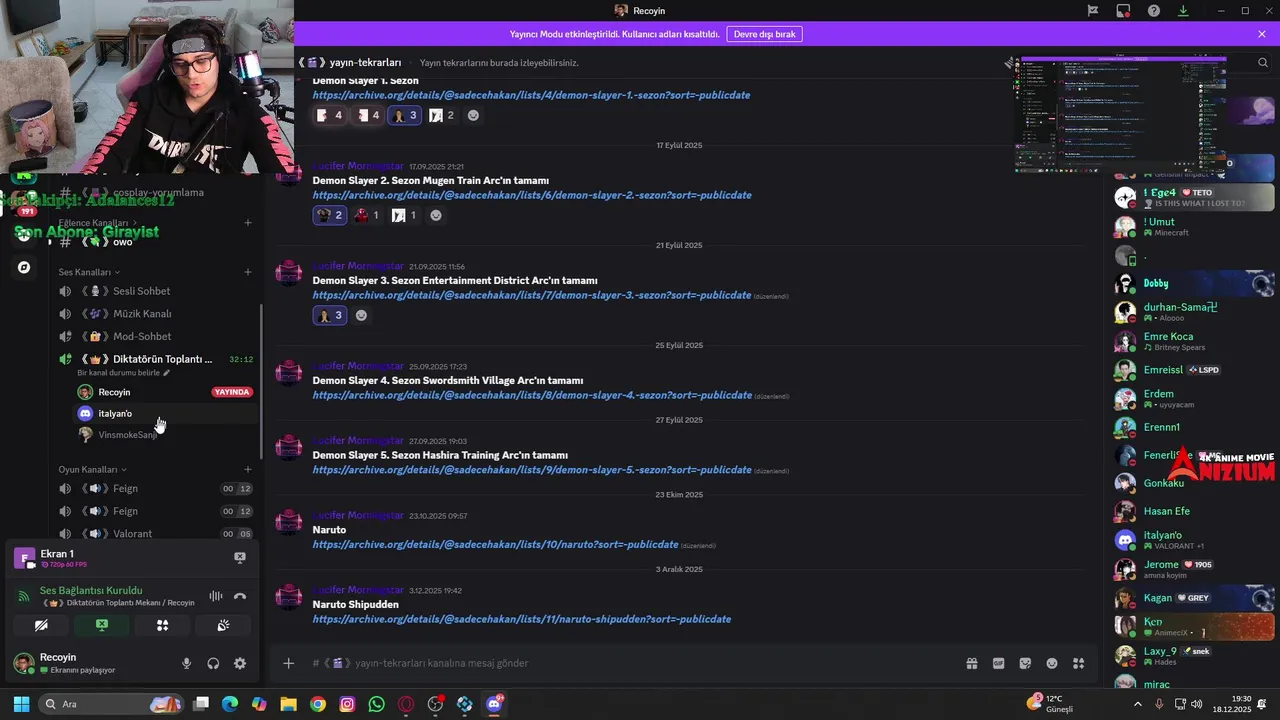The image size is (1280, 720).
Task: Collapse the Ses Kanalları category
Action: (89, 272)
